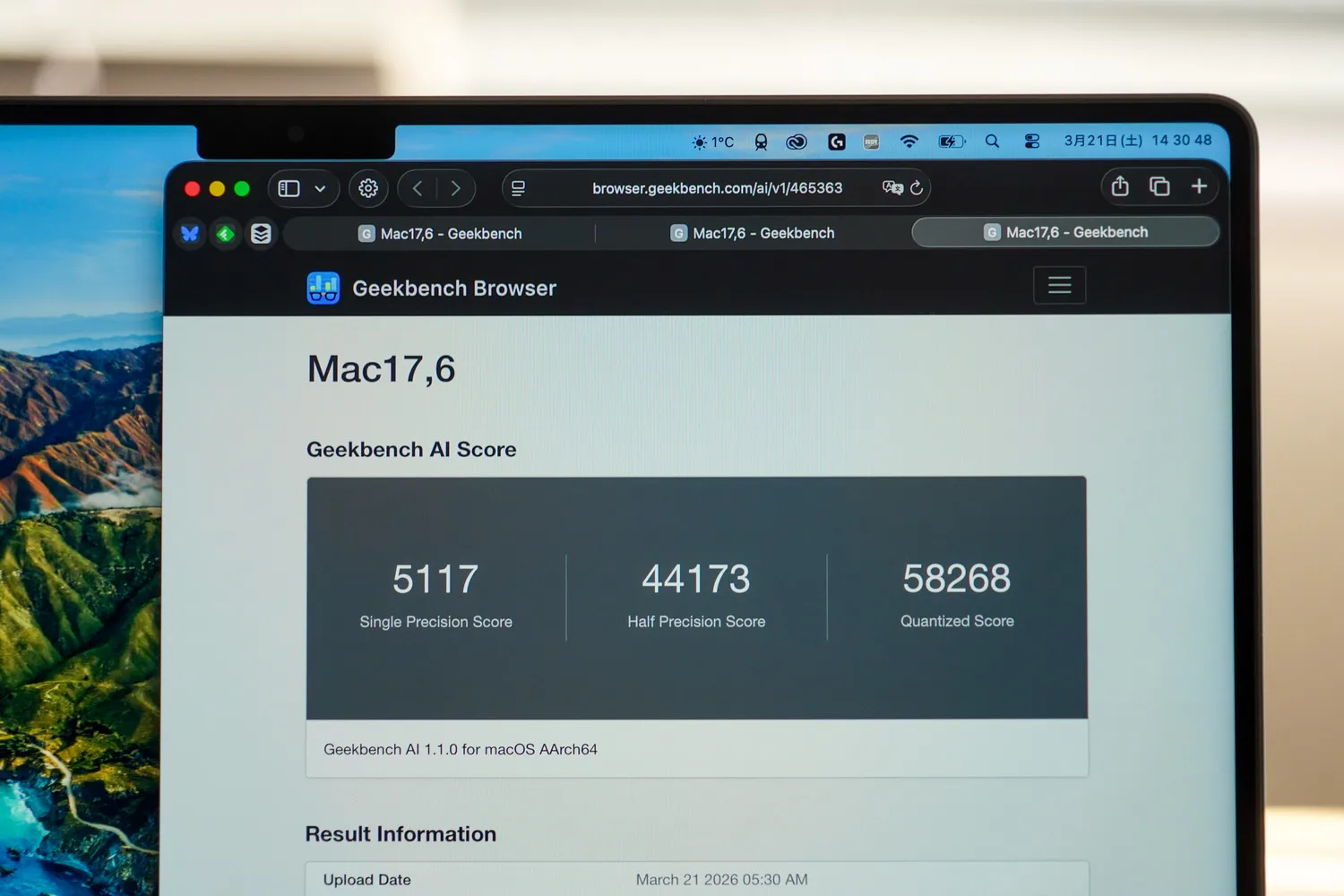Open Spotlight search in menu bar
Viewport: 1344px width, 896px height.
click(x=992, y=142)
